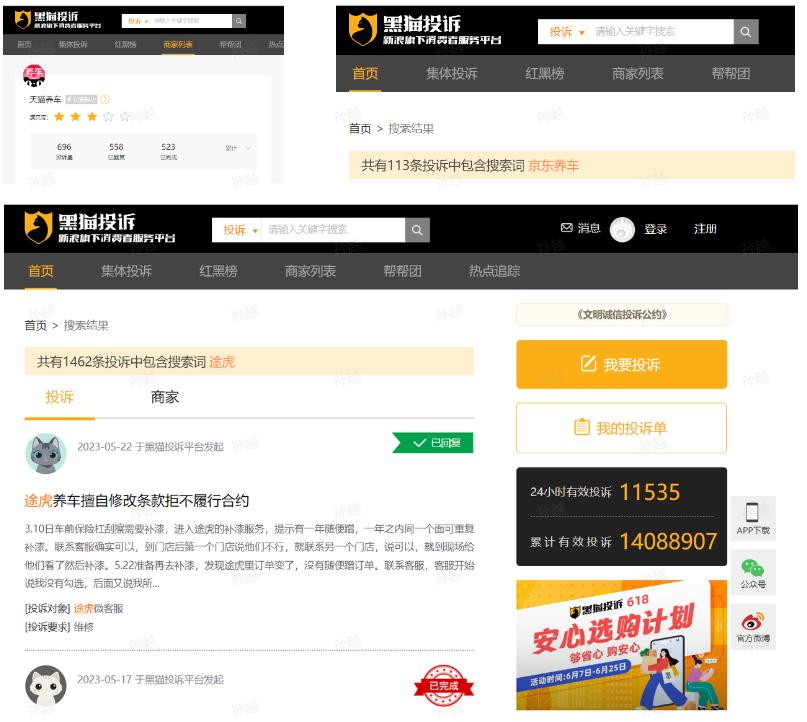This screenshot has height=722, width=807.
Task: Click the avatar circle beside 登录
Action: (621, 229)
